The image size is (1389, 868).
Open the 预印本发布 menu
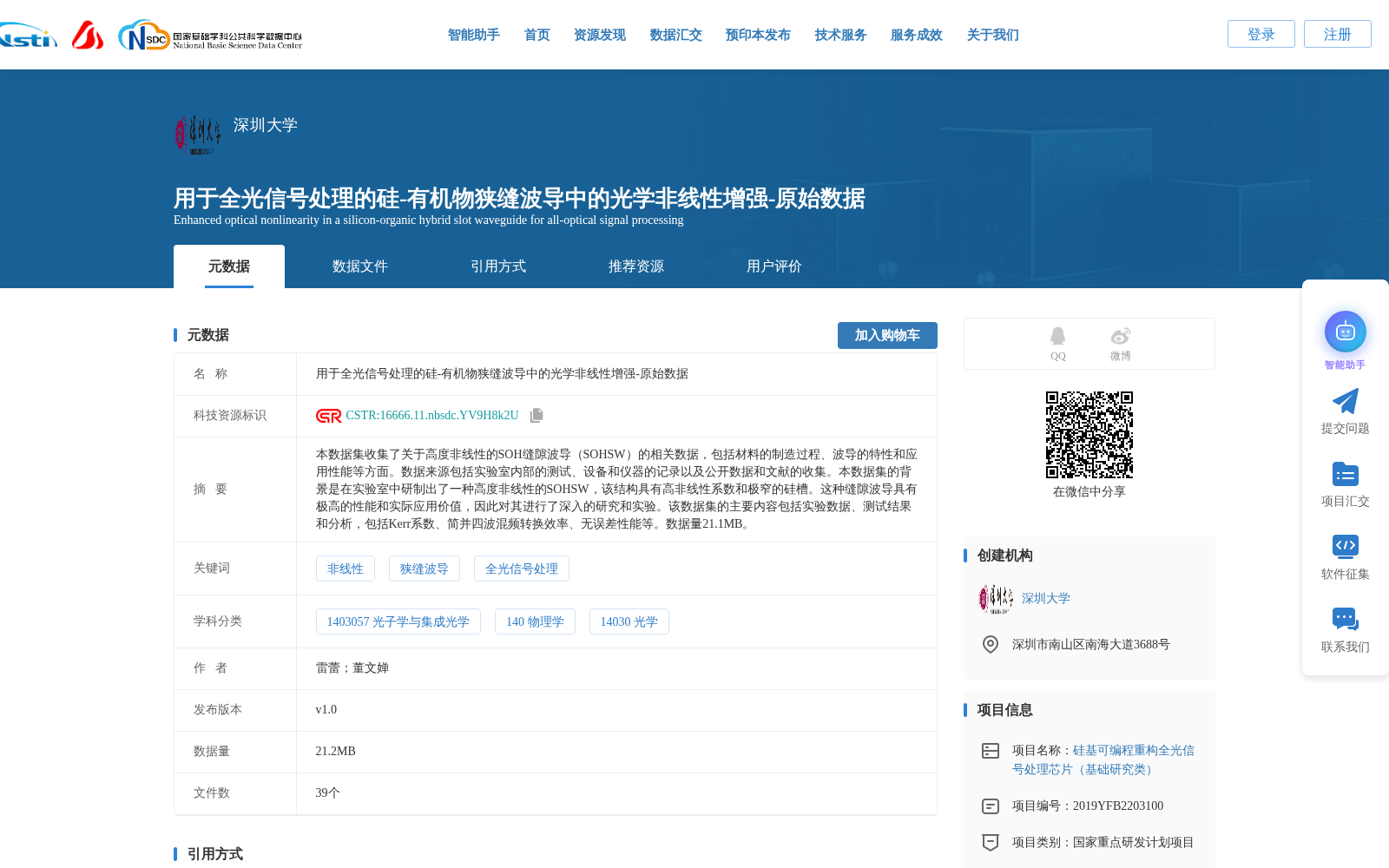tap(758, 35)
